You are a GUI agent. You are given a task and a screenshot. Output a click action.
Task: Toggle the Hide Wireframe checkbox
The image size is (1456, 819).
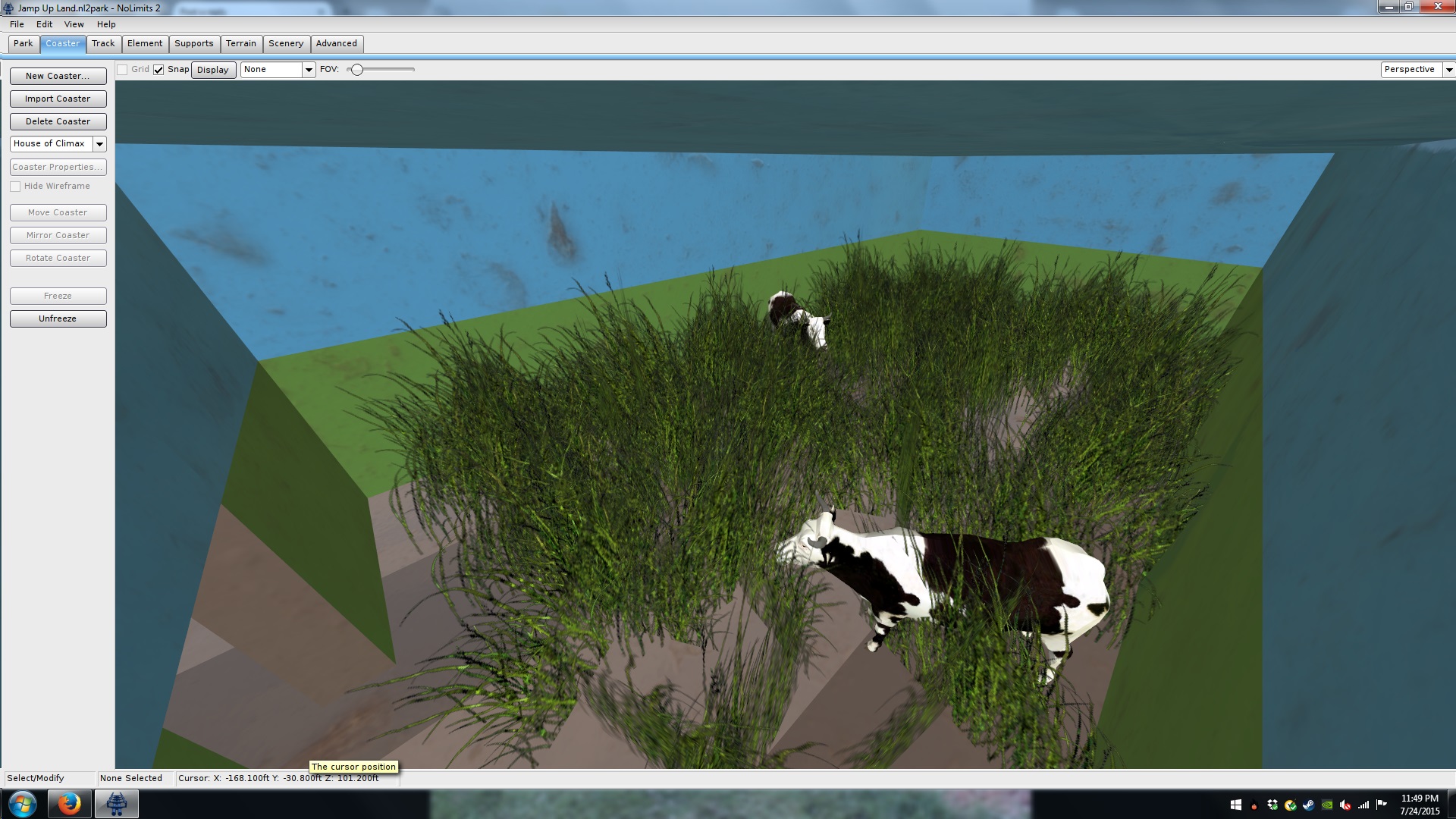click(15, 187)
